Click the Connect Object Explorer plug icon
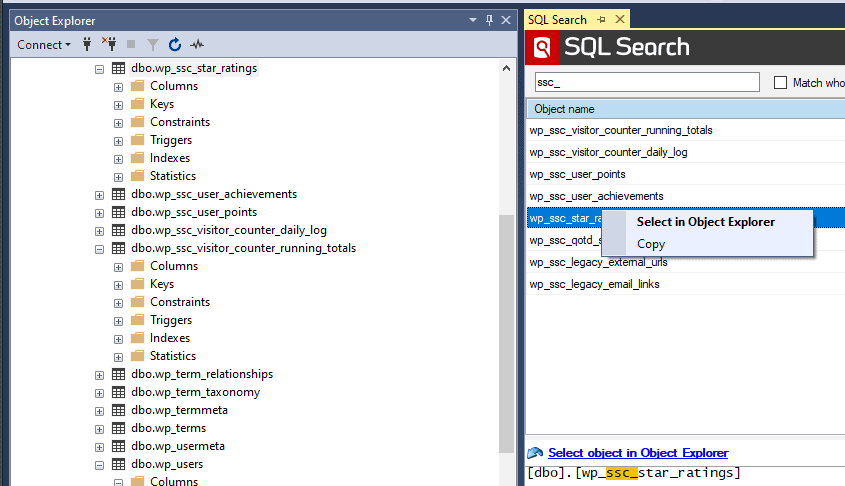845x486 pixels. (87, 44)
